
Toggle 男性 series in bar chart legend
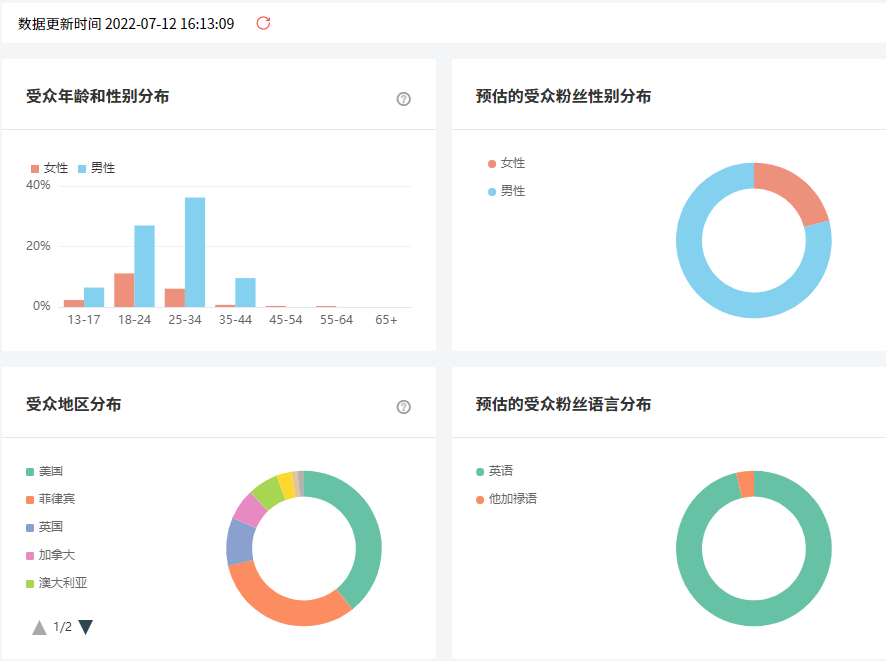pyautogui.click(x=96, y=168)
